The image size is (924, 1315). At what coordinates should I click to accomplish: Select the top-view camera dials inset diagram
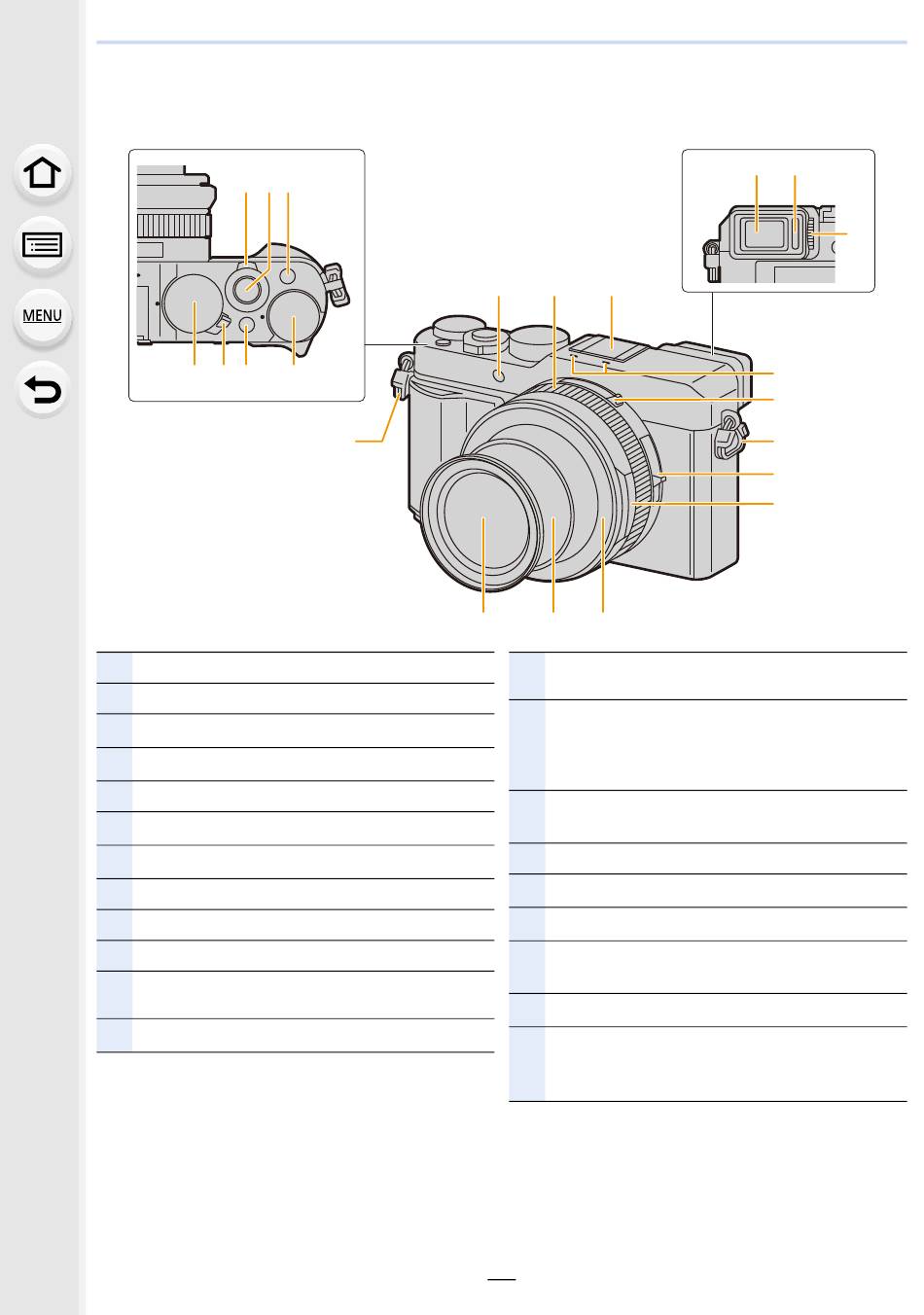[x=247, y=275]
